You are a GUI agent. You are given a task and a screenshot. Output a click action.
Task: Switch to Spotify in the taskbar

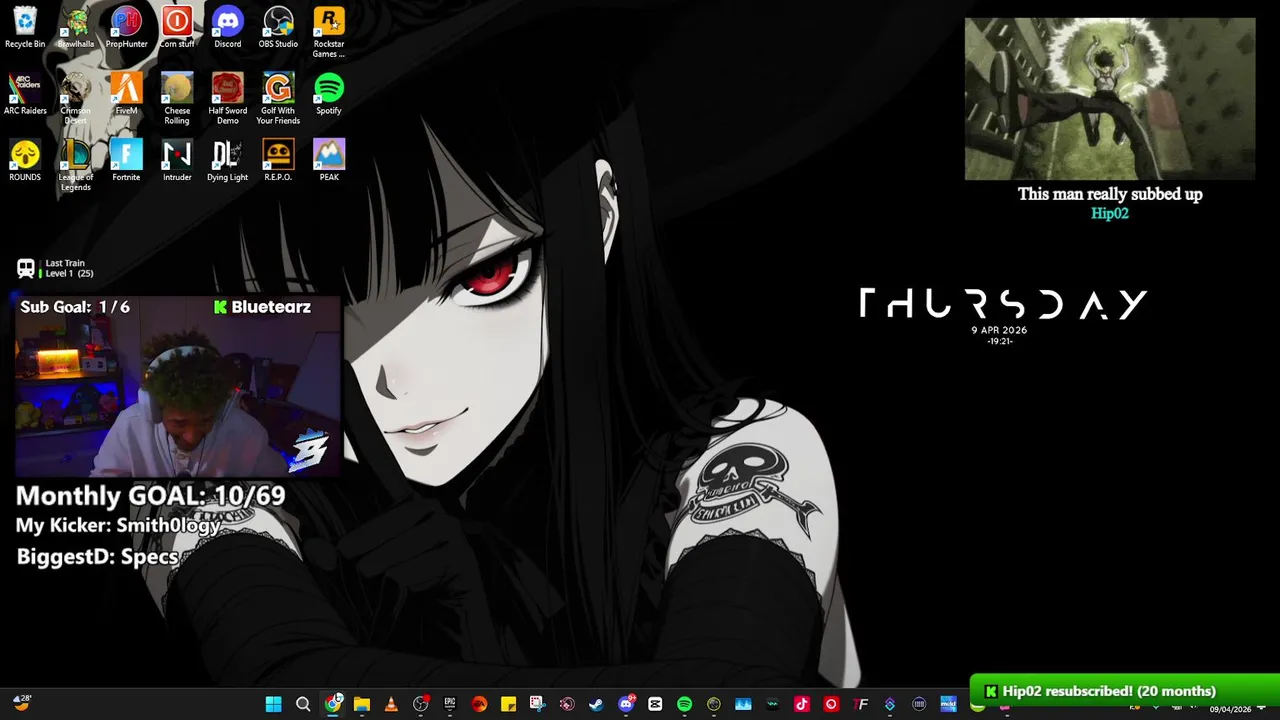[684, 704]
